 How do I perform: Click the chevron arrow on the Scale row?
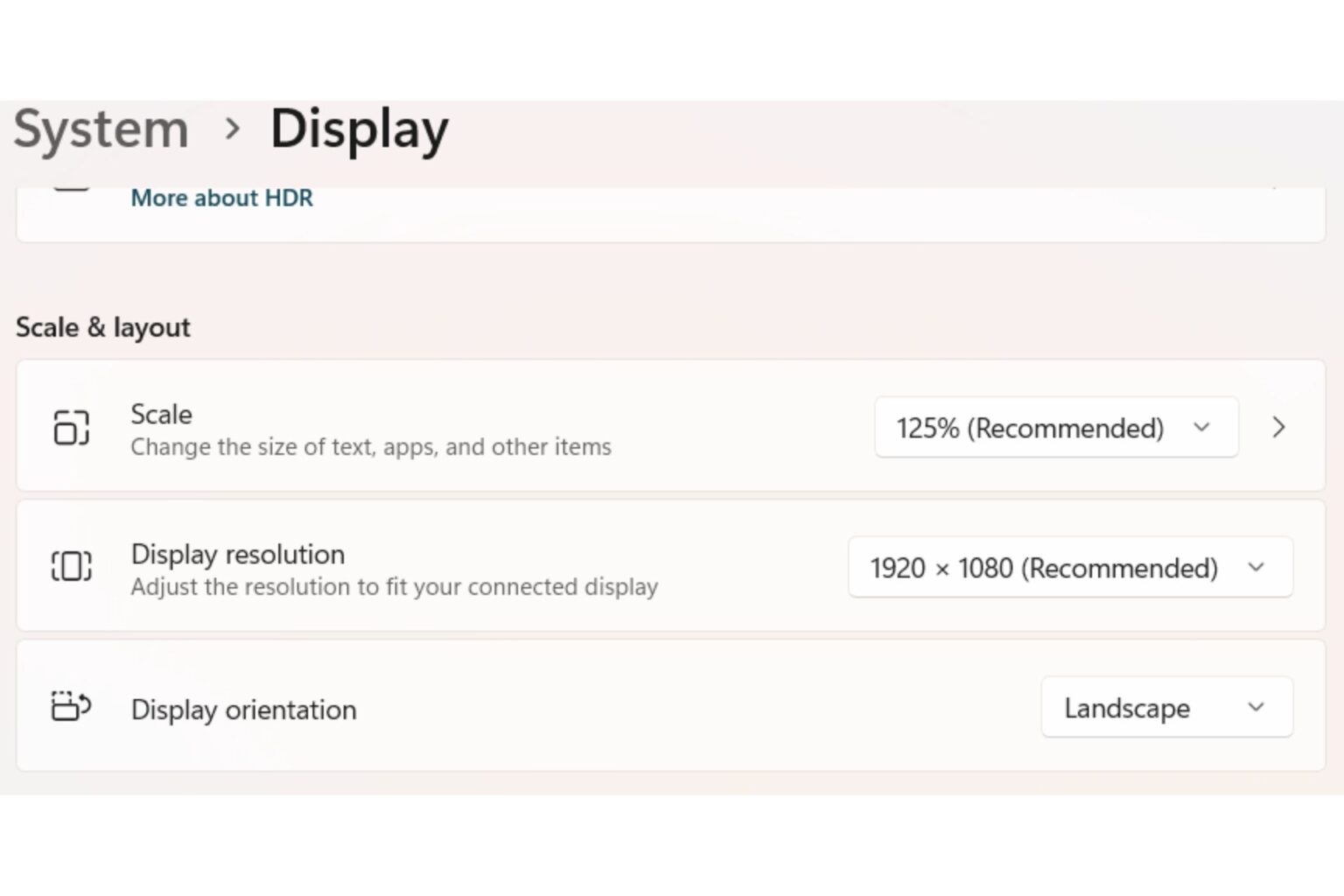tap(1278, 428)
